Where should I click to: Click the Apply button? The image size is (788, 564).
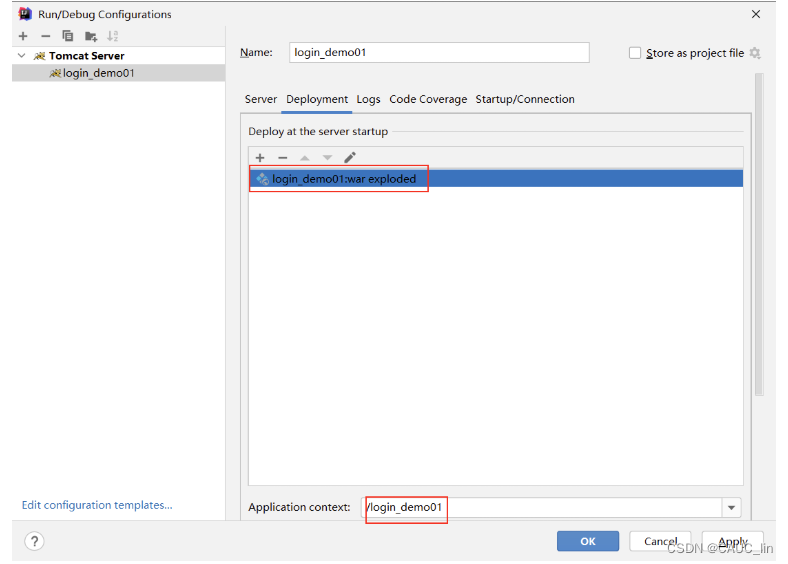coord(733,541)
